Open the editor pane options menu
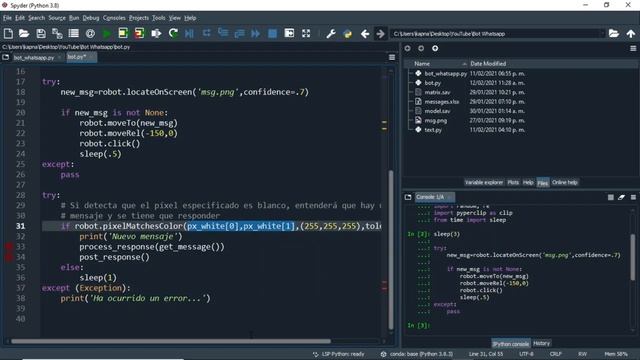 click(x=392, y=58)
